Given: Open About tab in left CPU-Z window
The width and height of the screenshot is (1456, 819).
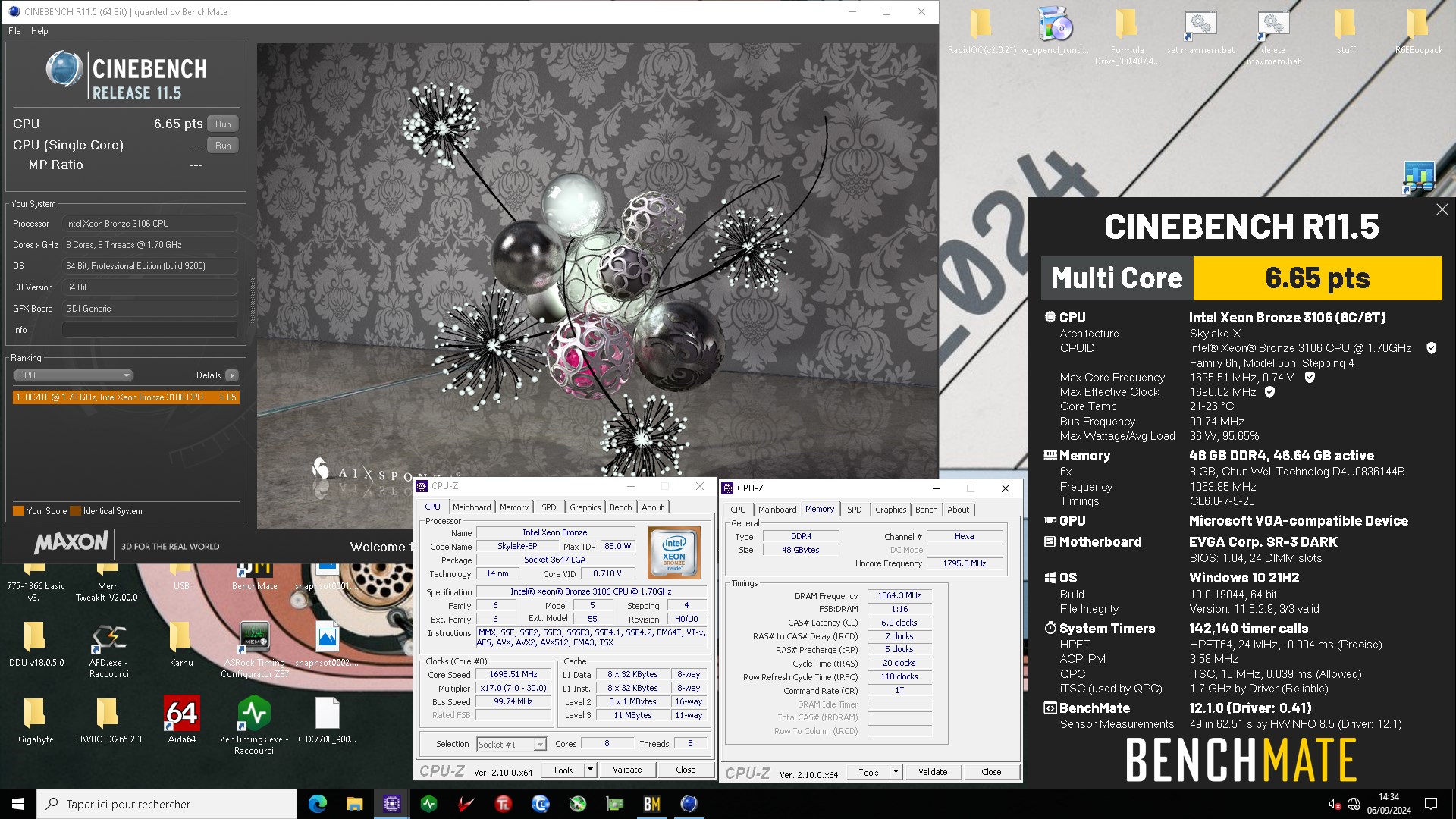Looking at the screenshot, I should click(653, 507).
